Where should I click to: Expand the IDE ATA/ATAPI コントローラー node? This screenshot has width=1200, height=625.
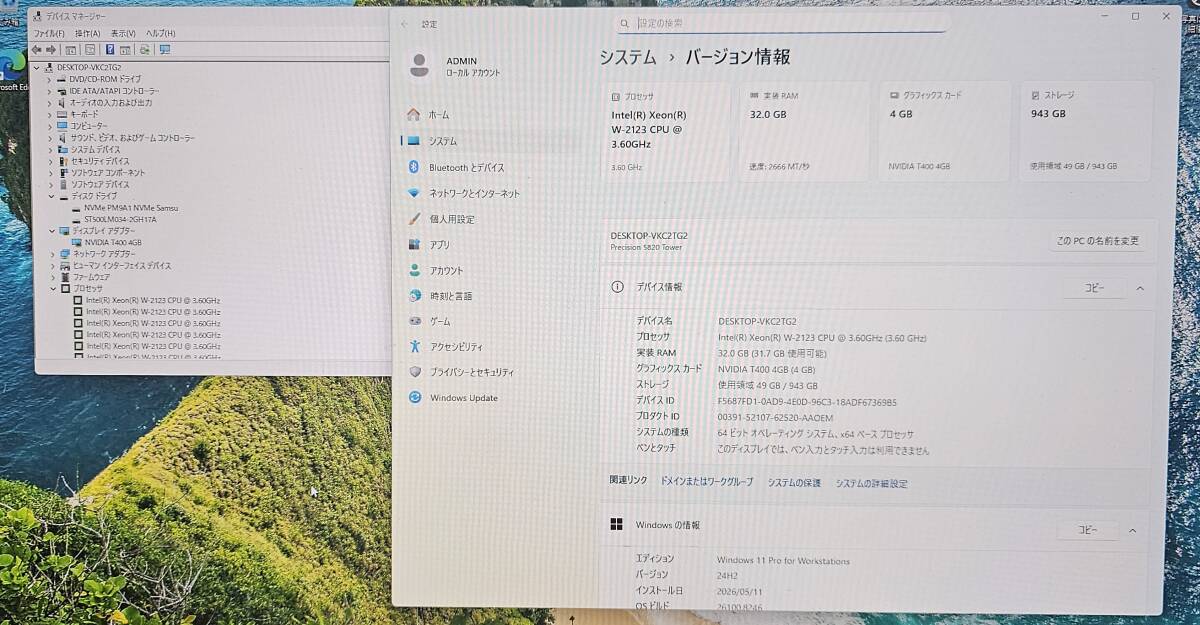pos(50,91)
